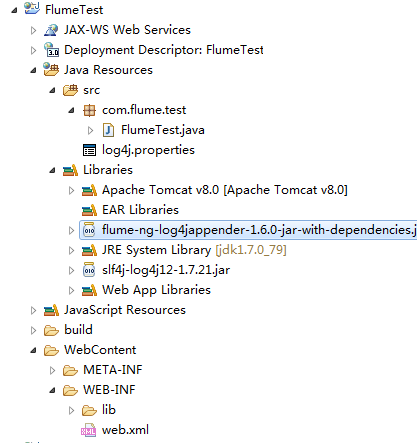This screenshot has width=417, height=443.
Task: Select the flume-ng-log4jappender-1.6.0 jar label
Action: tap(259, 230)
